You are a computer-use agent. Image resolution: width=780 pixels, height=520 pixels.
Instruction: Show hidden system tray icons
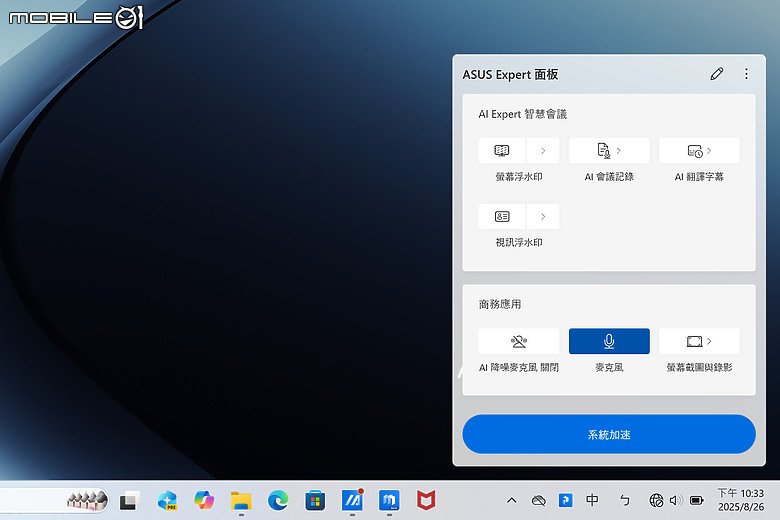click(x=511, y=501)
